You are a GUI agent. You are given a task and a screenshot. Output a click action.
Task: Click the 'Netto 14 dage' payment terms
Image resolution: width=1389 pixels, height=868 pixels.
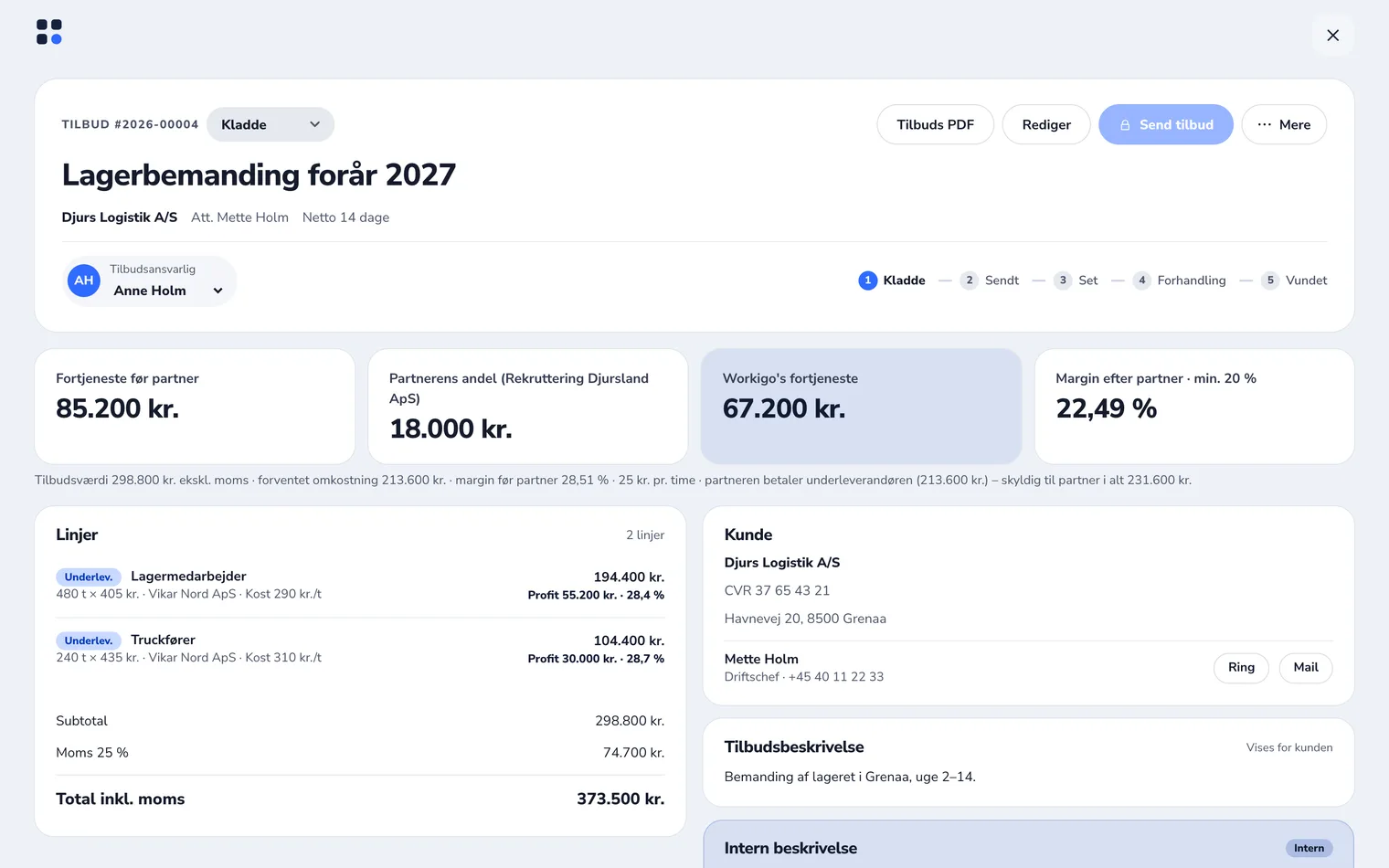345,217
